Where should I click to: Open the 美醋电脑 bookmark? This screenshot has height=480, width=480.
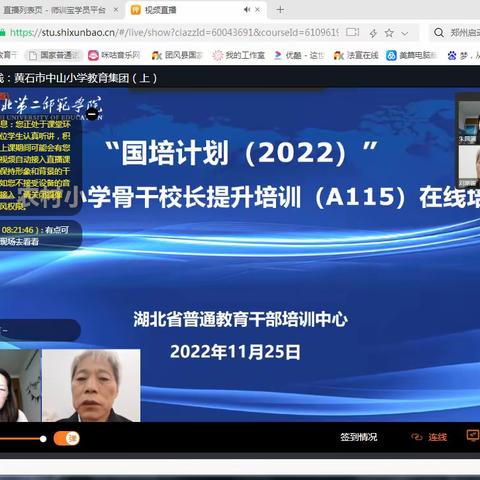tap(412, 55)
